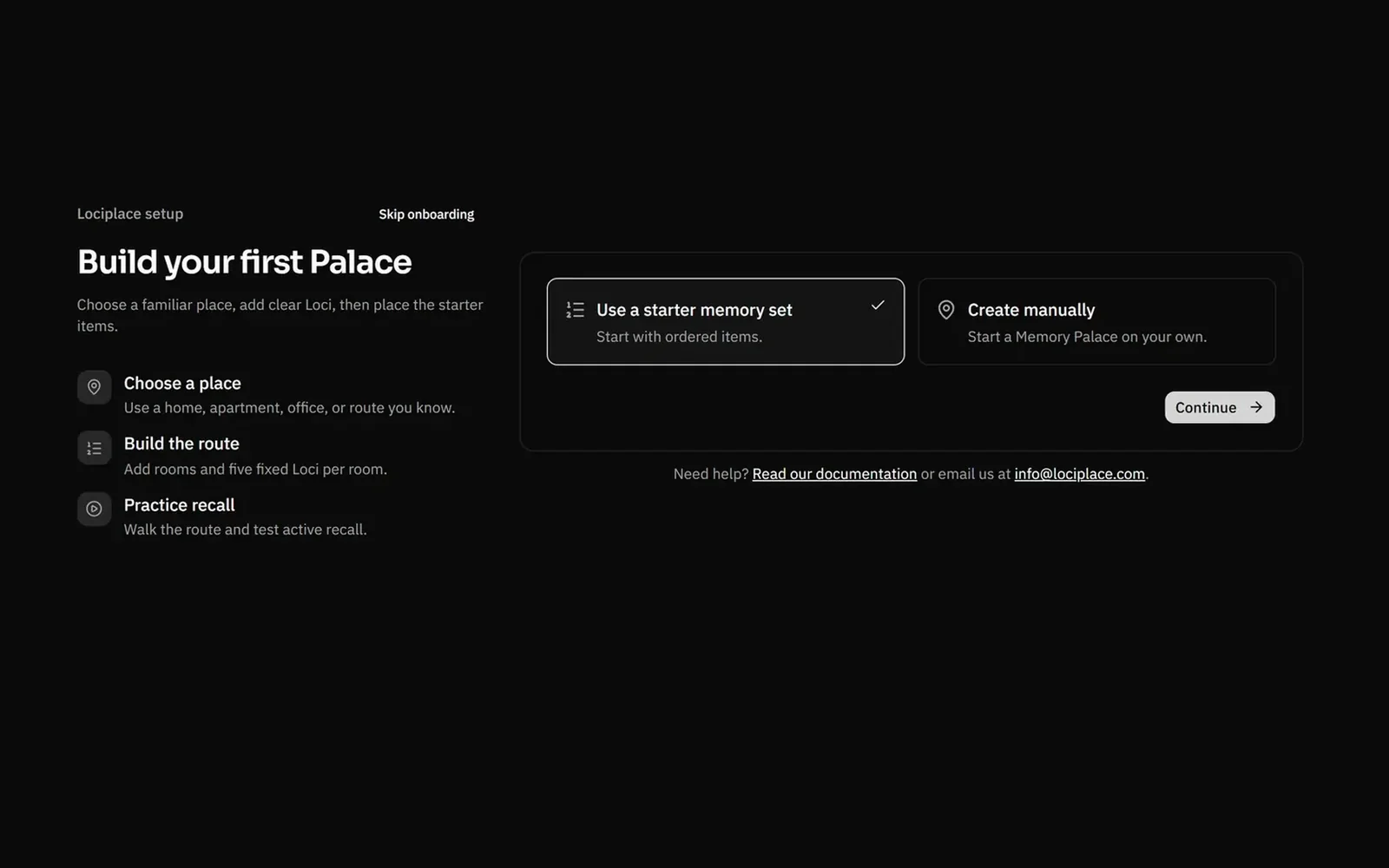The width and height of the screenshot is (1389, 868).
Task: Select the Create manually option
Action: (1096, 321)
